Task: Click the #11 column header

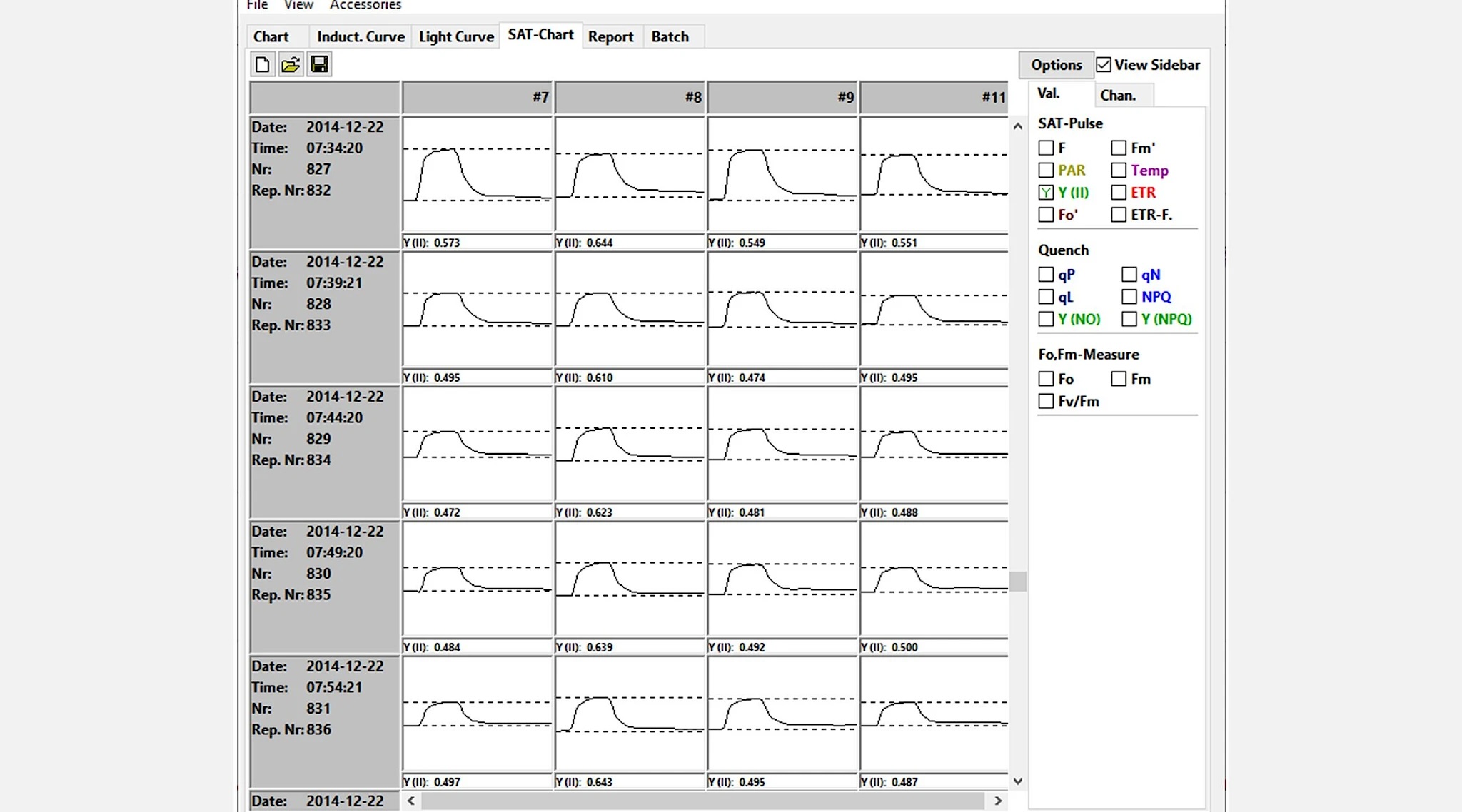Action: [934, 97]
